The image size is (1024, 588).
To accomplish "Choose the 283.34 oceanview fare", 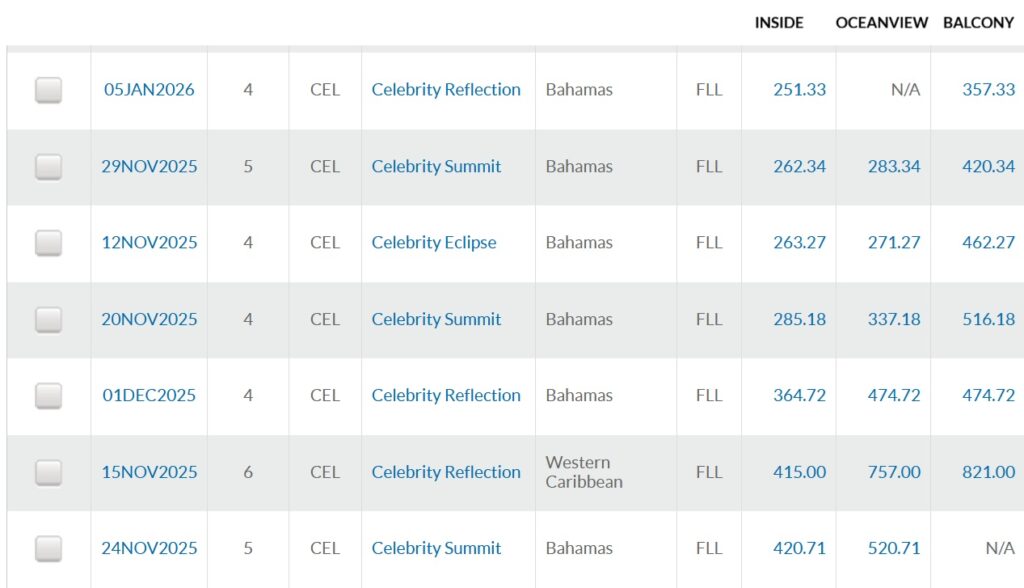I will 894,167.
